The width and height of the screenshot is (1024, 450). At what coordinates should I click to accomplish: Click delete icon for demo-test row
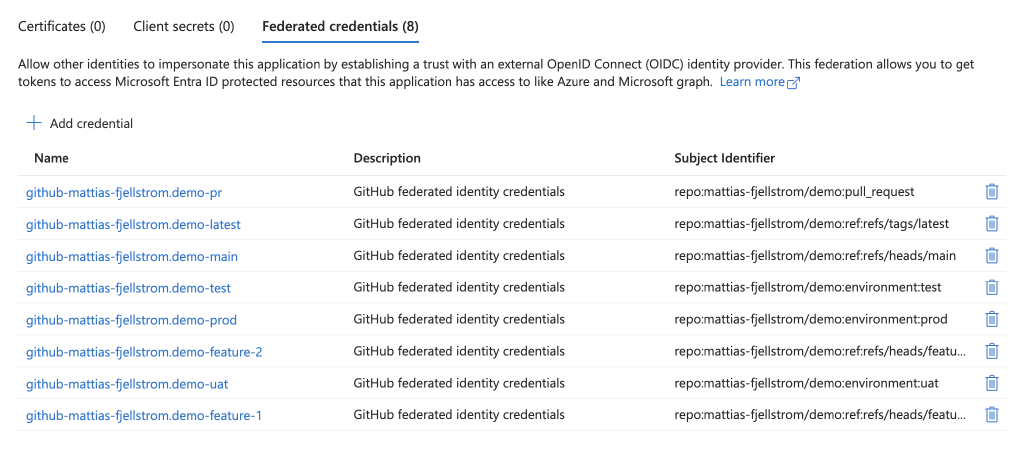[x=991, y=287]
